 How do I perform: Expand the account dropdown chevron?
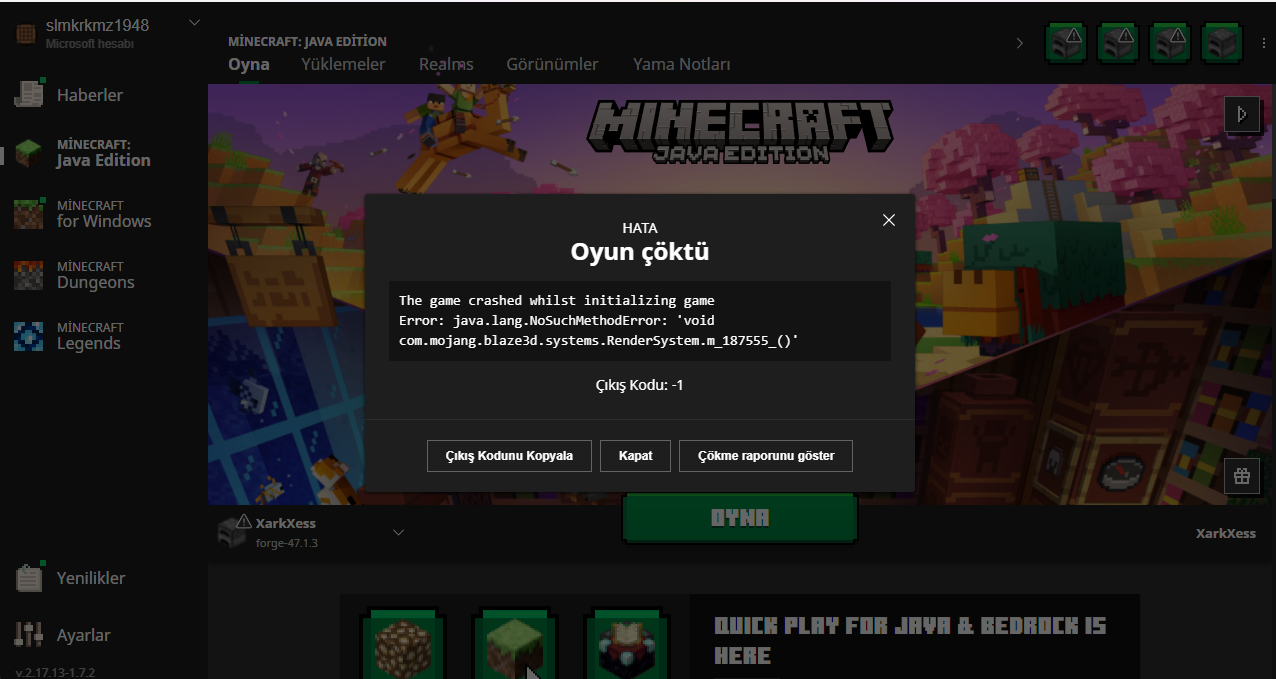[x=194, y=23]
